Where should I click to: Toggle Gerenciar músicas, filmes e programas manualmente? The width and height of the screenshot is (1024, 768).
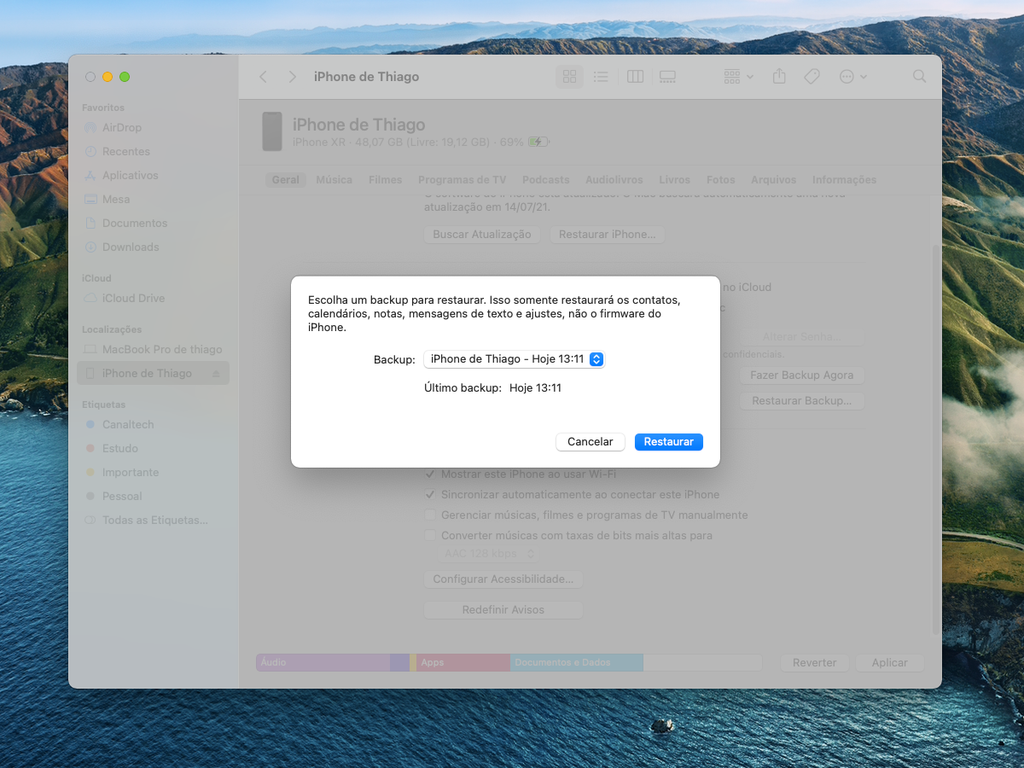[x=430, y=515]
